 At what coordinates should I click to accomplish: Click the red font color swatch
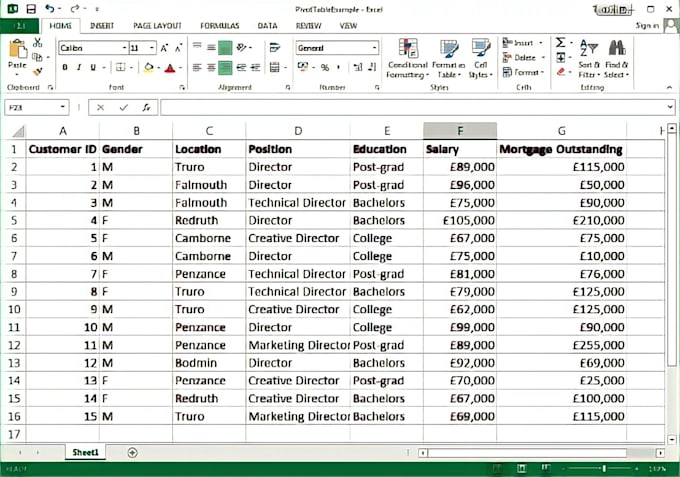(x=168, y=68)
